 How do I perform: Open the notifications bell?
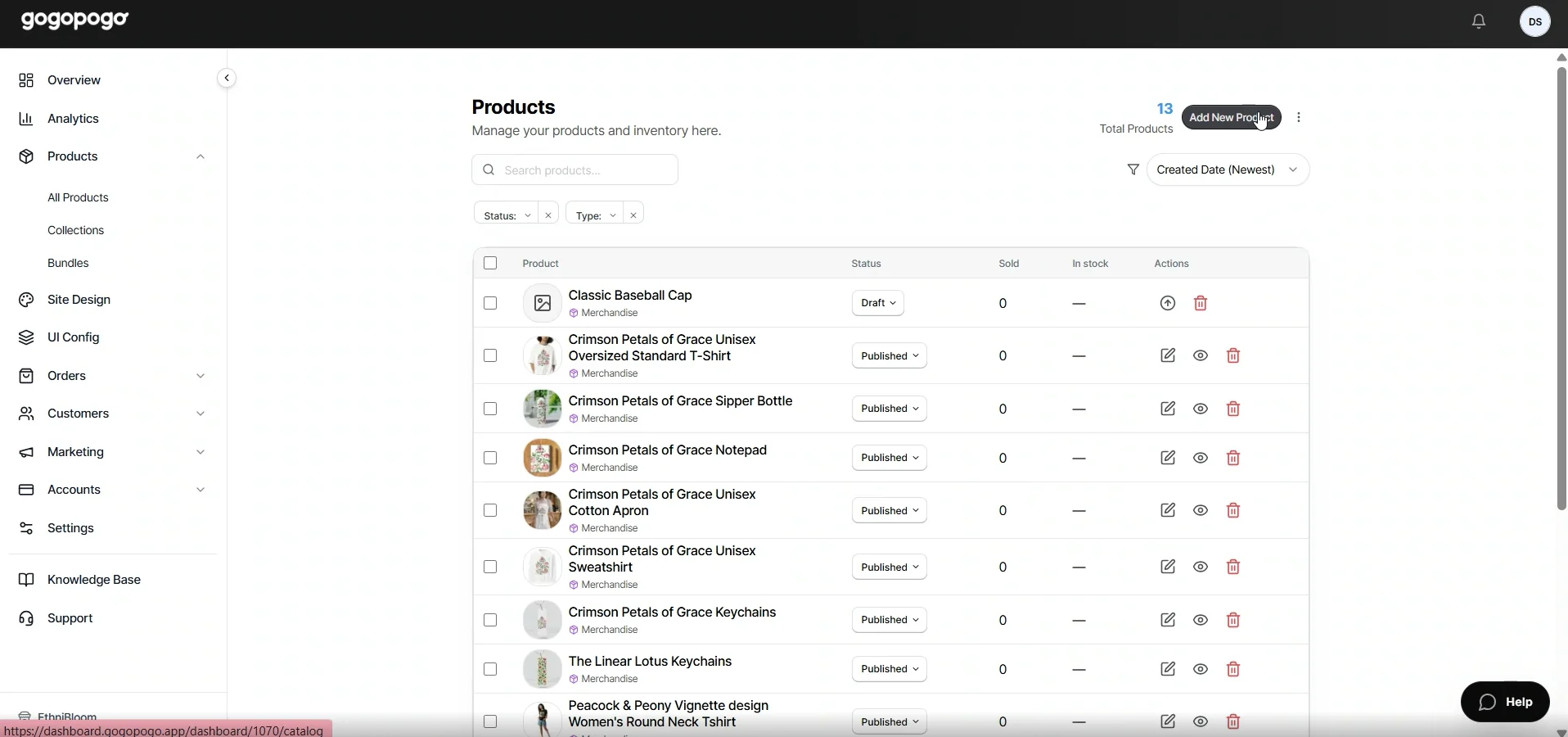pyautogui.click(x=1479, y=22)
